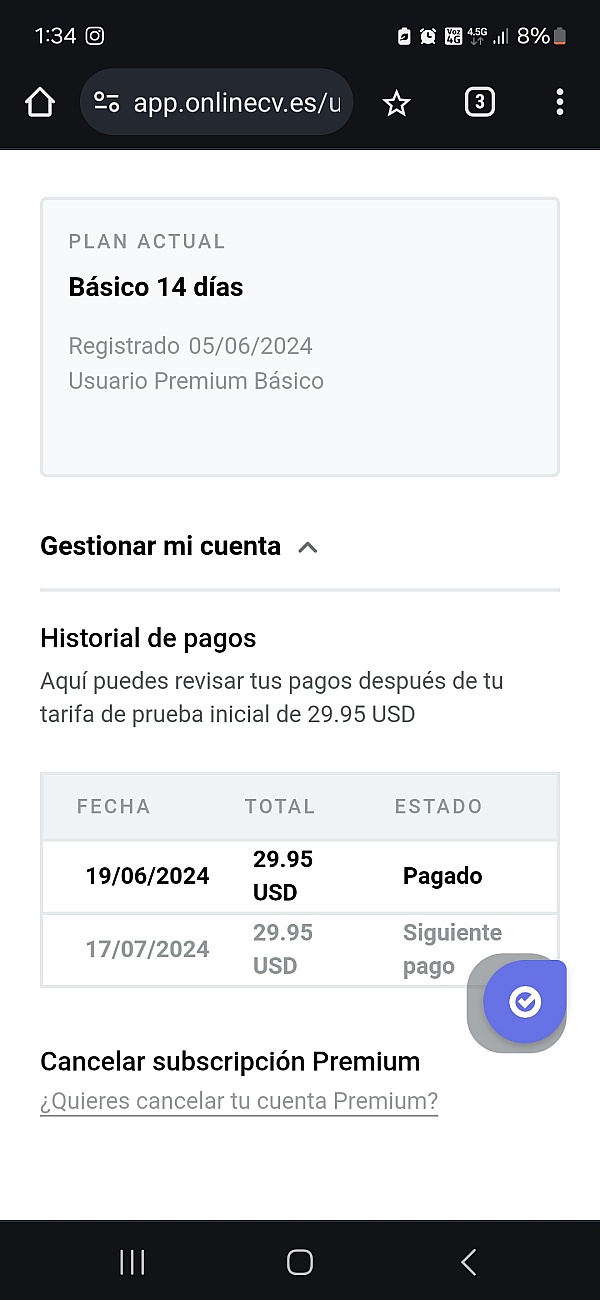The image size is (600, 1300).
Task: Tap the Android back arrow
Action: 468,1262
